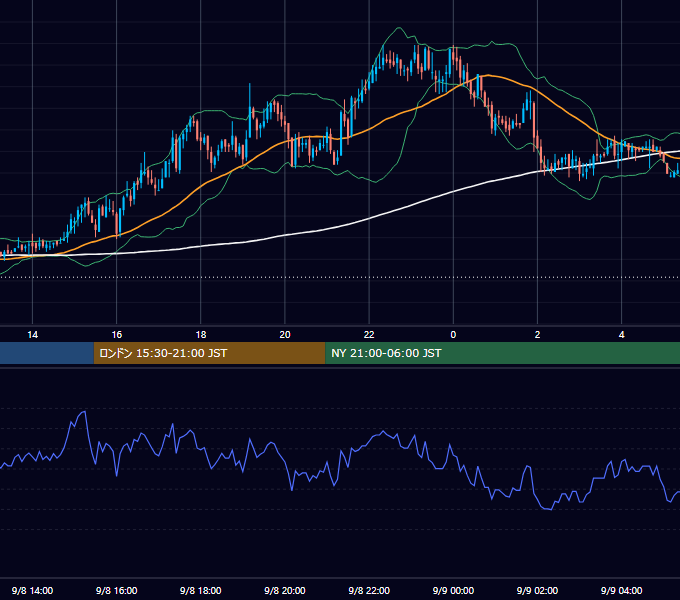Click the 9/9 00:00 date label
The width and height of the screenshot is (680, 600).
[x=453, y=590]
